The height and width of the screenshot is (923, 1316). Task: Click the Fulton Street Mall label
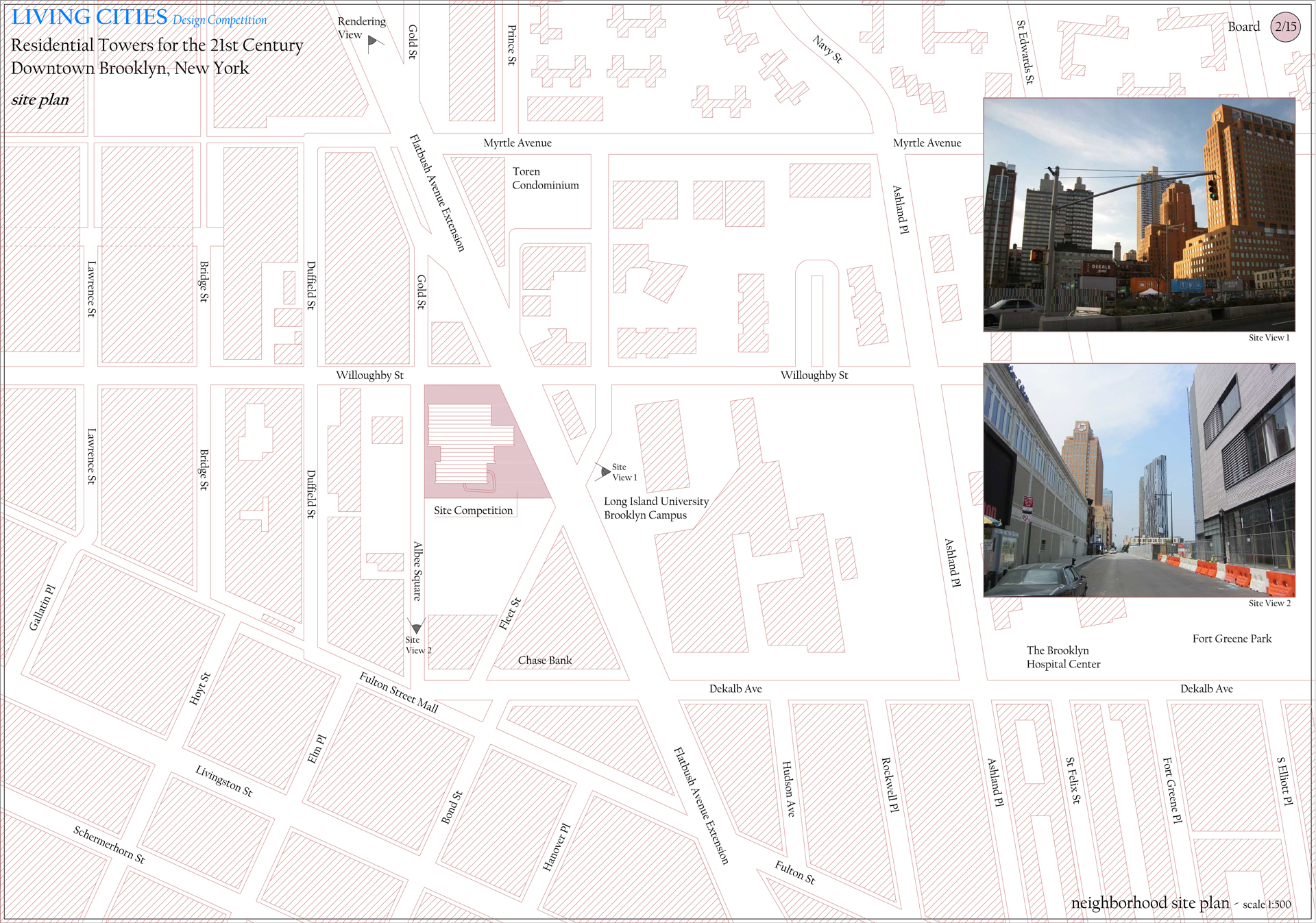tap(398, 692)
